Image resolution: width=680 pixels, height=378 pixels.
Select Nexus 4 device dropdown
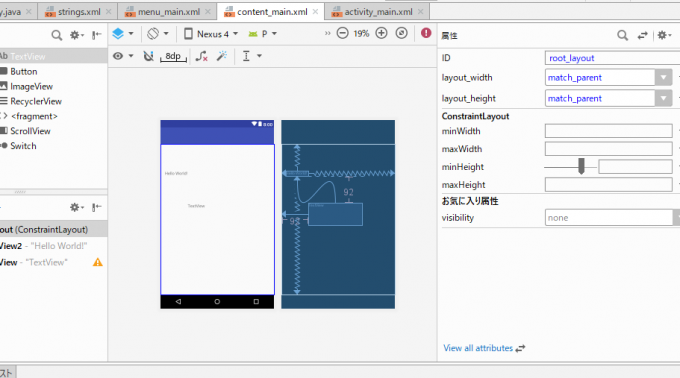click(x=211, y=34)
